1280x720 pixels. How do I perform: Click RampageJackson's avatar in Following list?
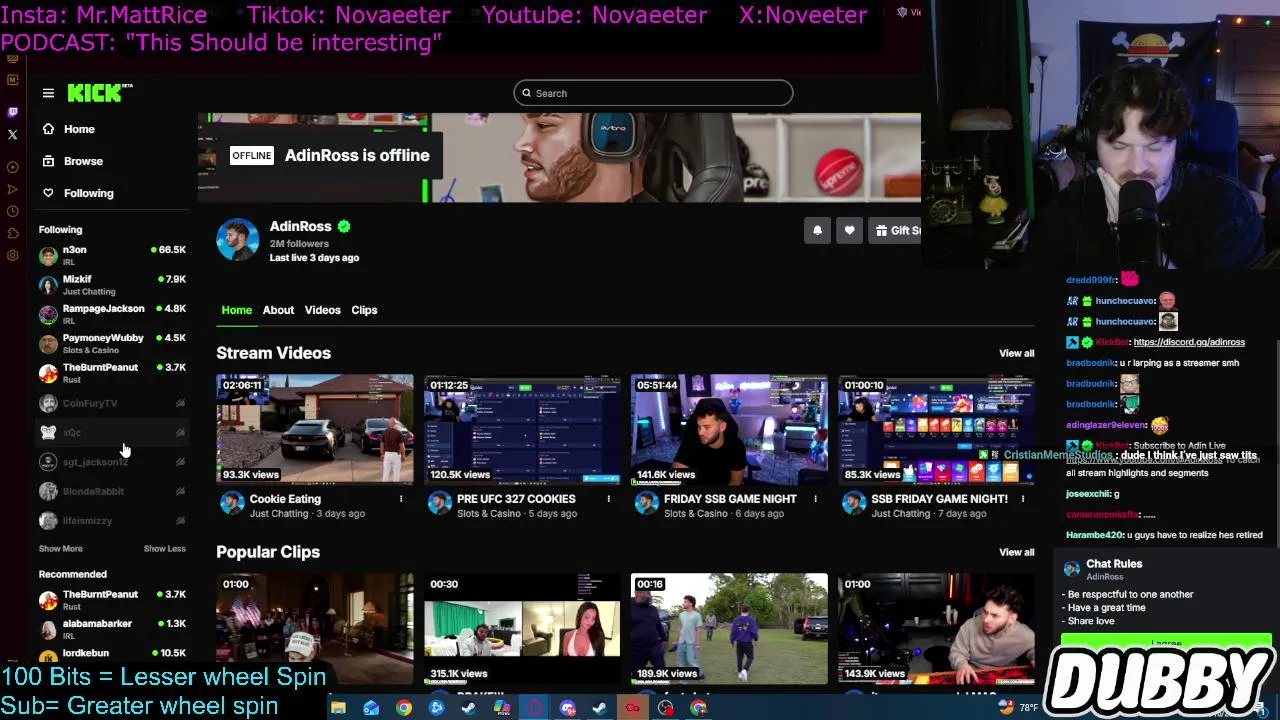point(48,314)
